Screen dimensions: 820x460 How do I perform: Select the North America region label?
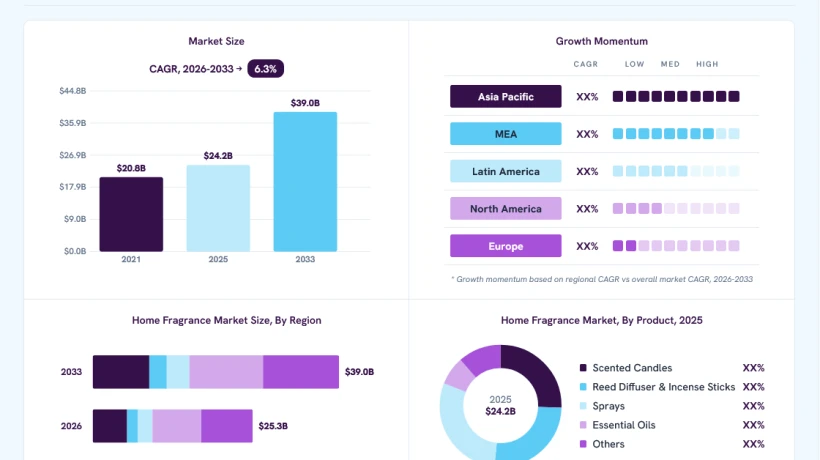[506, 209]
